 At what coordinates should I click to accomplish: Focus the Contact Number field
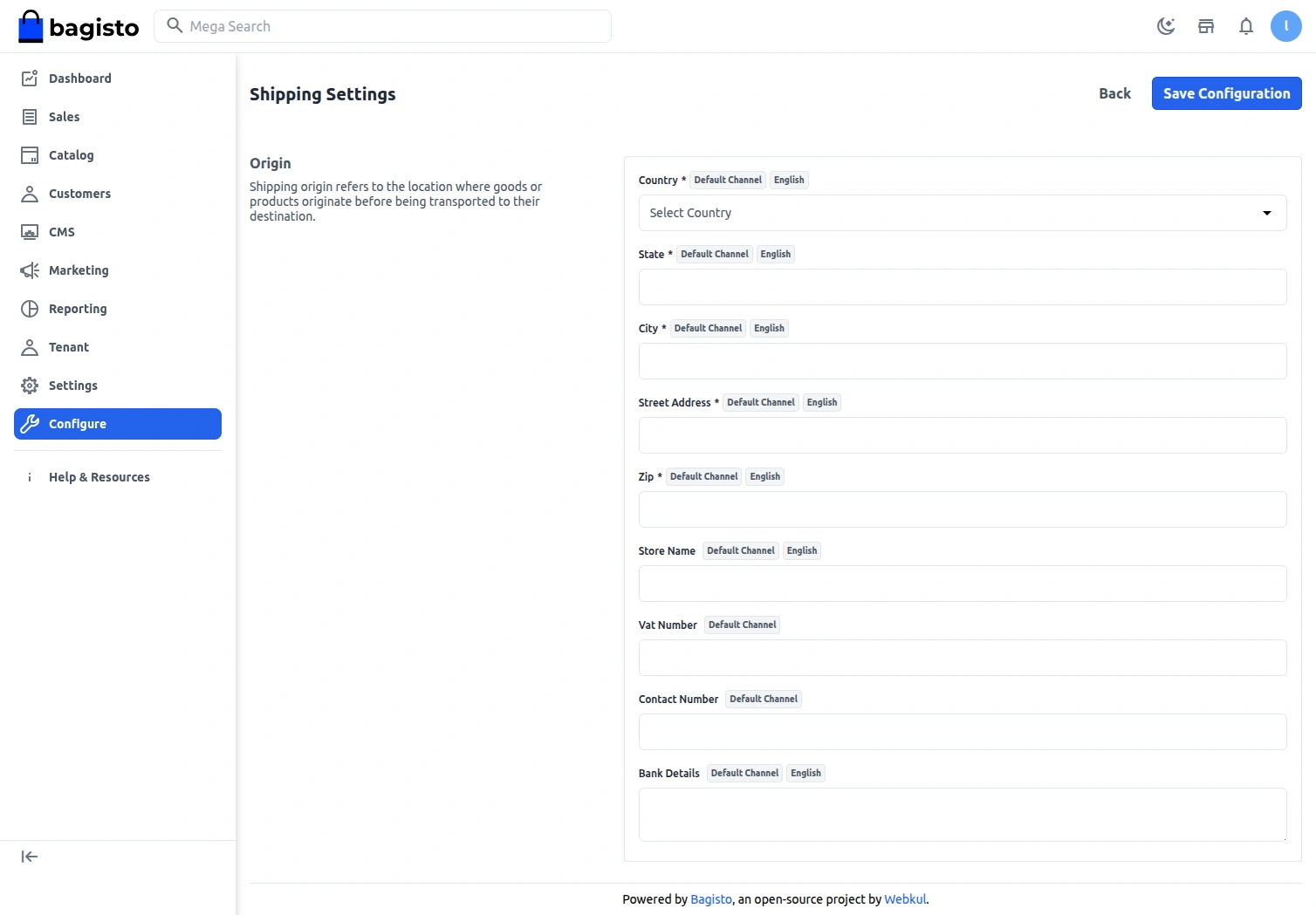(x=963, y=732)
